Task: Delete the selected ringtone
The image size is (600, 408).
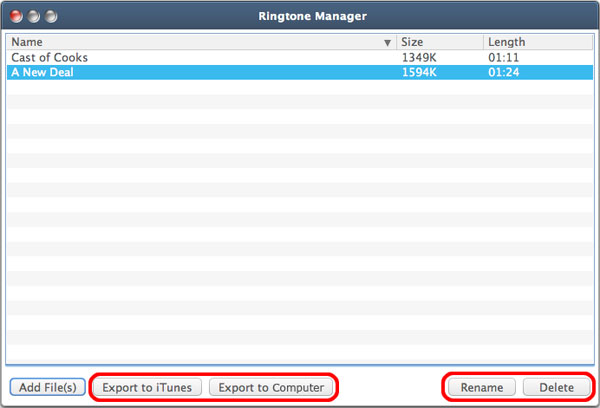Action: [x=556, y=387]
